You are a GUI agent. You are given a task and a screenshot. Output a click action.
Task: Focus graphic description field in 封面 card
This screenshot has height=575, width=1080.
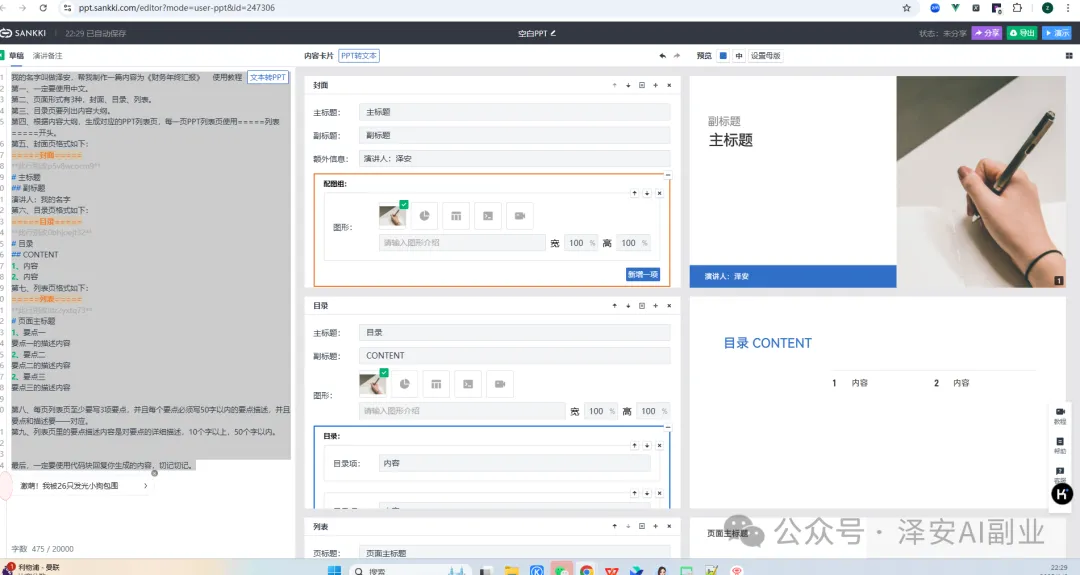(461, 243)
